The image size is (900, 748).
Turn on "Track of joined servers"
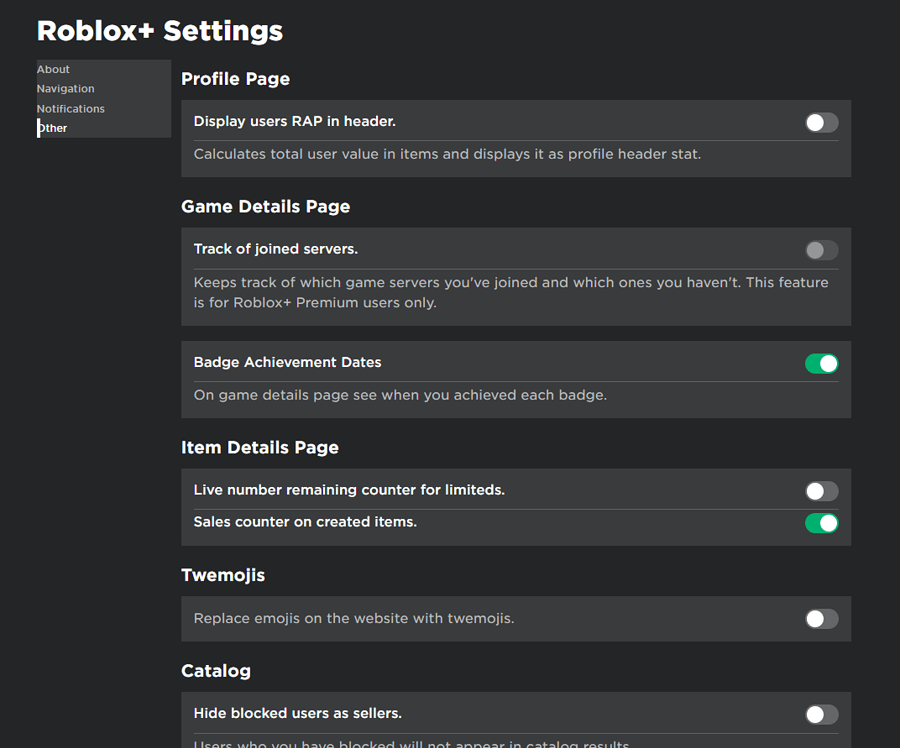tap(821, 249)
